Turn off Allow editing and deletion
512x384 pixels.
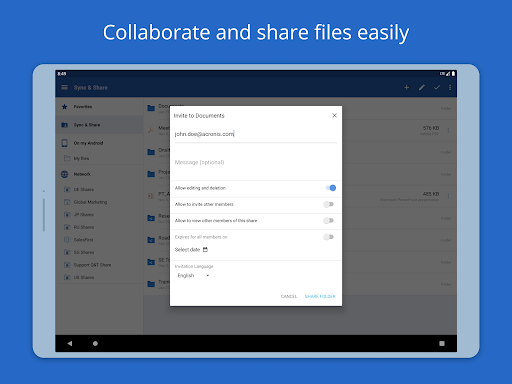pyautogui.click(x=331, y=188)
